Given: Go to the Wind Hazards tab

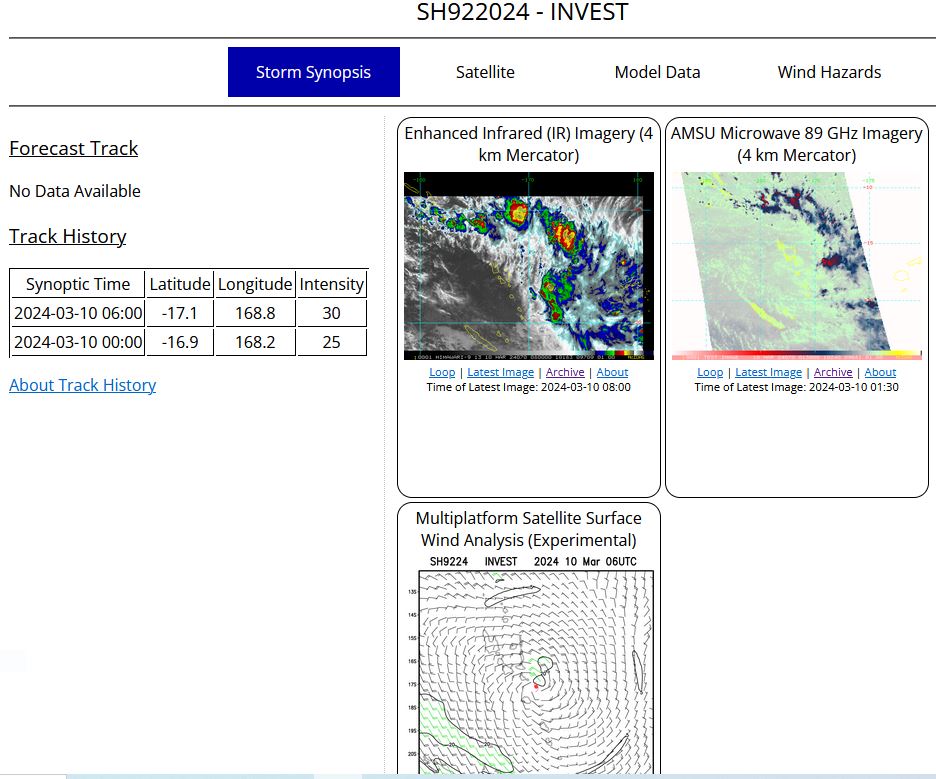Looking at the screenshot, I should pyautogui.click(x=829, y=72).
